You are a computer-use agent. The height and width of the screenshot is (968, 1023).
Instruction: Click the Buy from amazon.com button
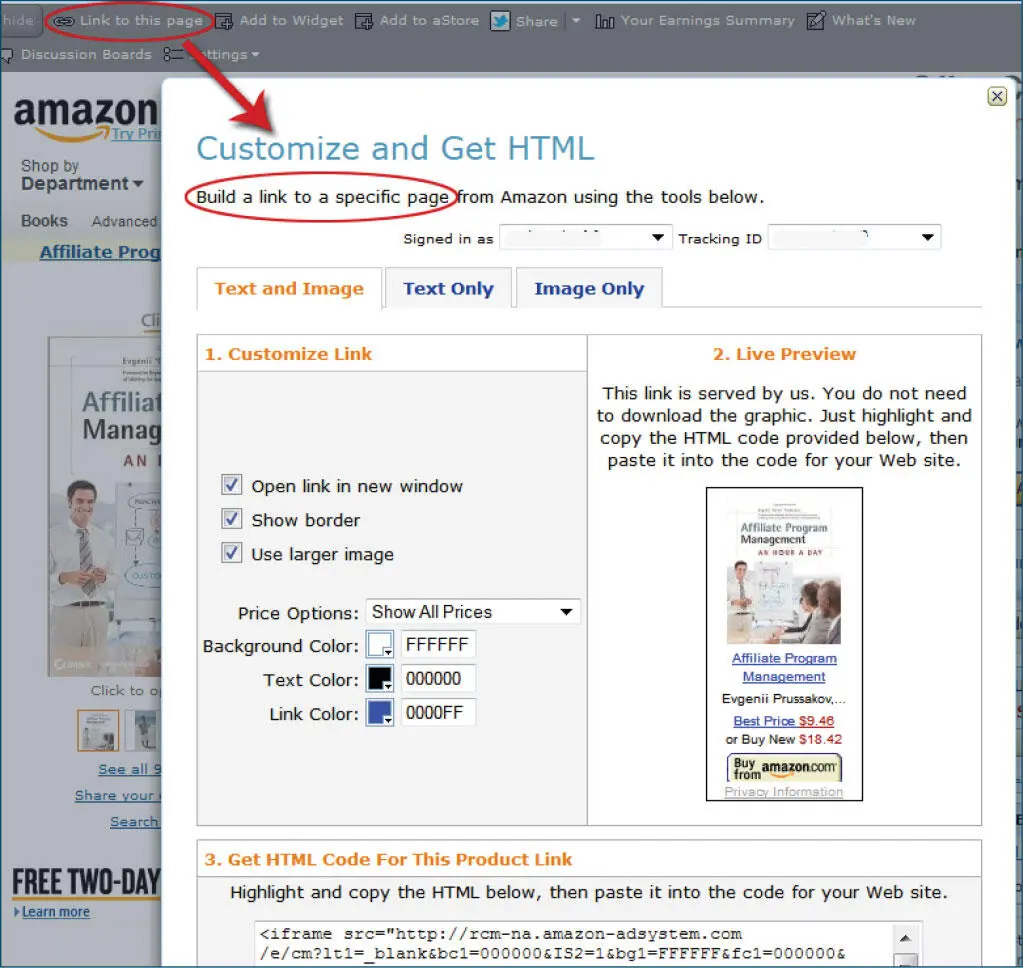pyautogui.click(x=784, y=768)
